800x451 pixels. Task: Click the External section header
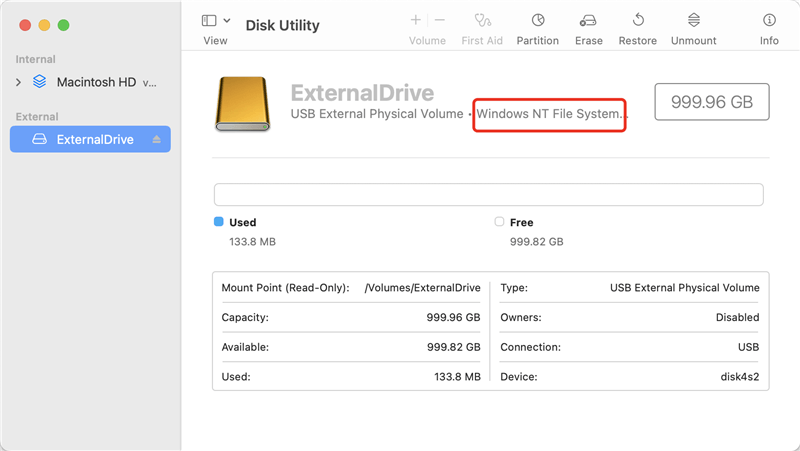click(x=37, y=116)
